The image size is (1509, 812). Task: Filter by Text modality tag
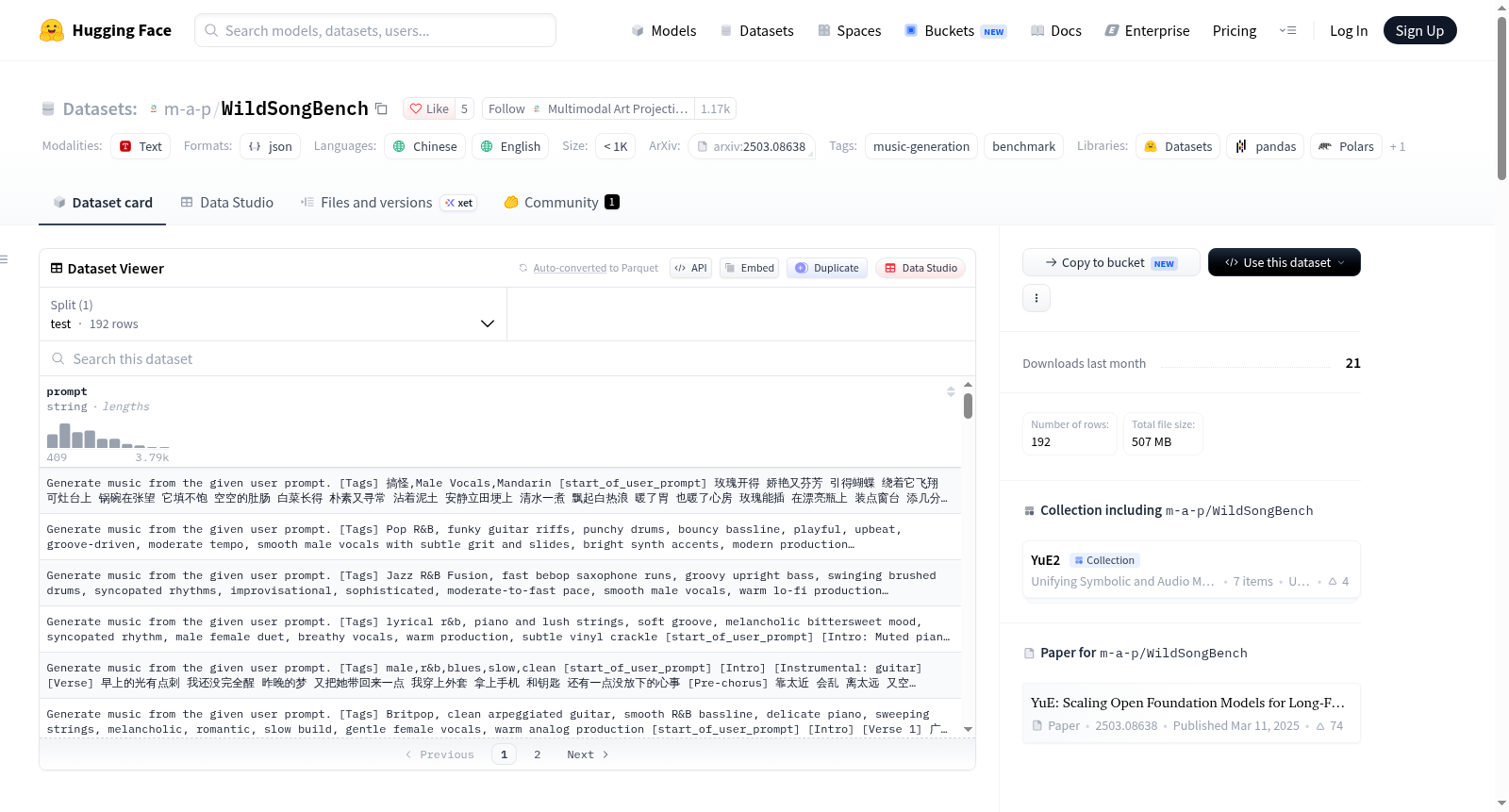[141, 146]
